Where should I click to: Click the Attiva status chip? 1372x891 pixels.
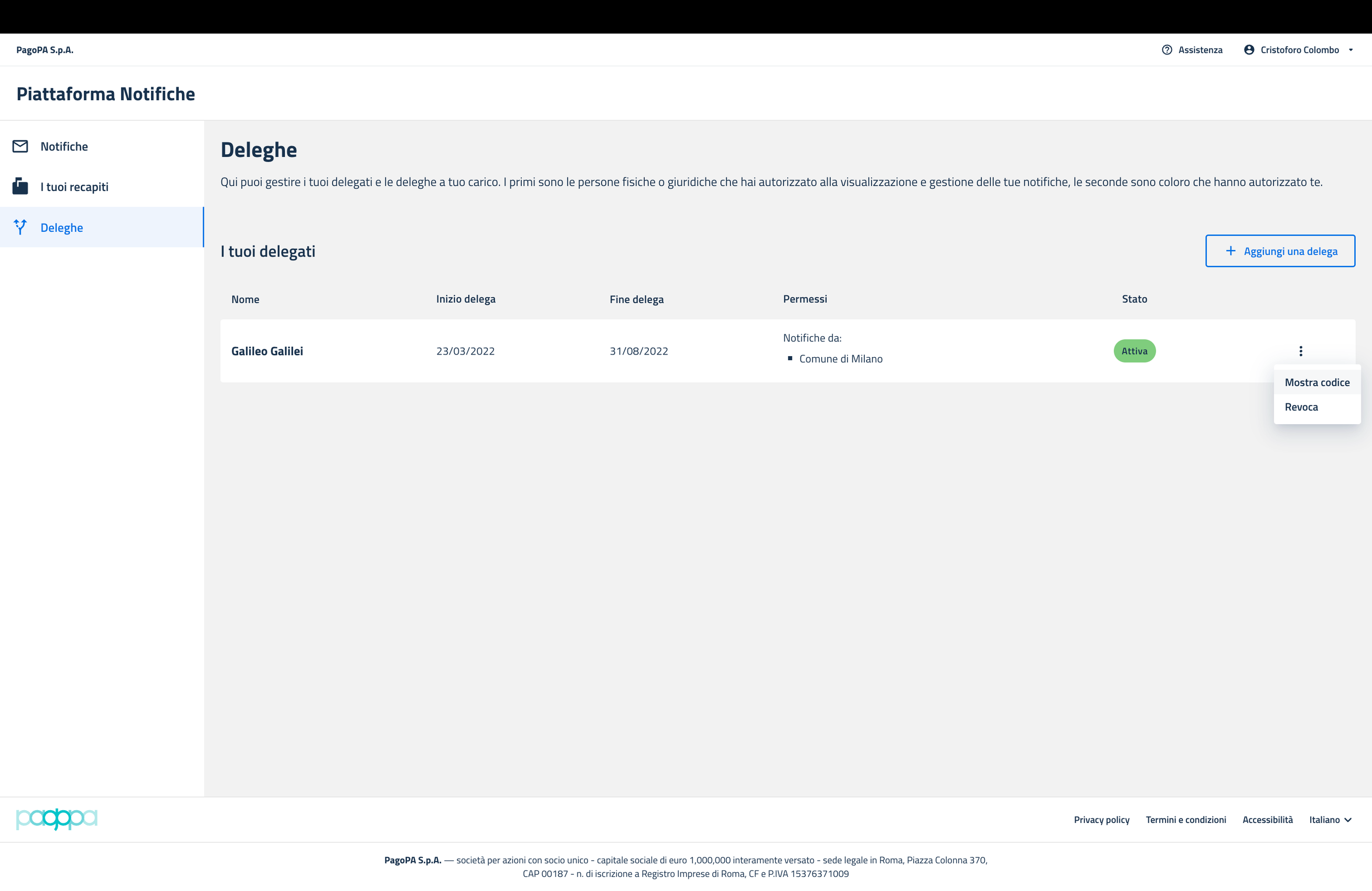(x=1134, y=351)
